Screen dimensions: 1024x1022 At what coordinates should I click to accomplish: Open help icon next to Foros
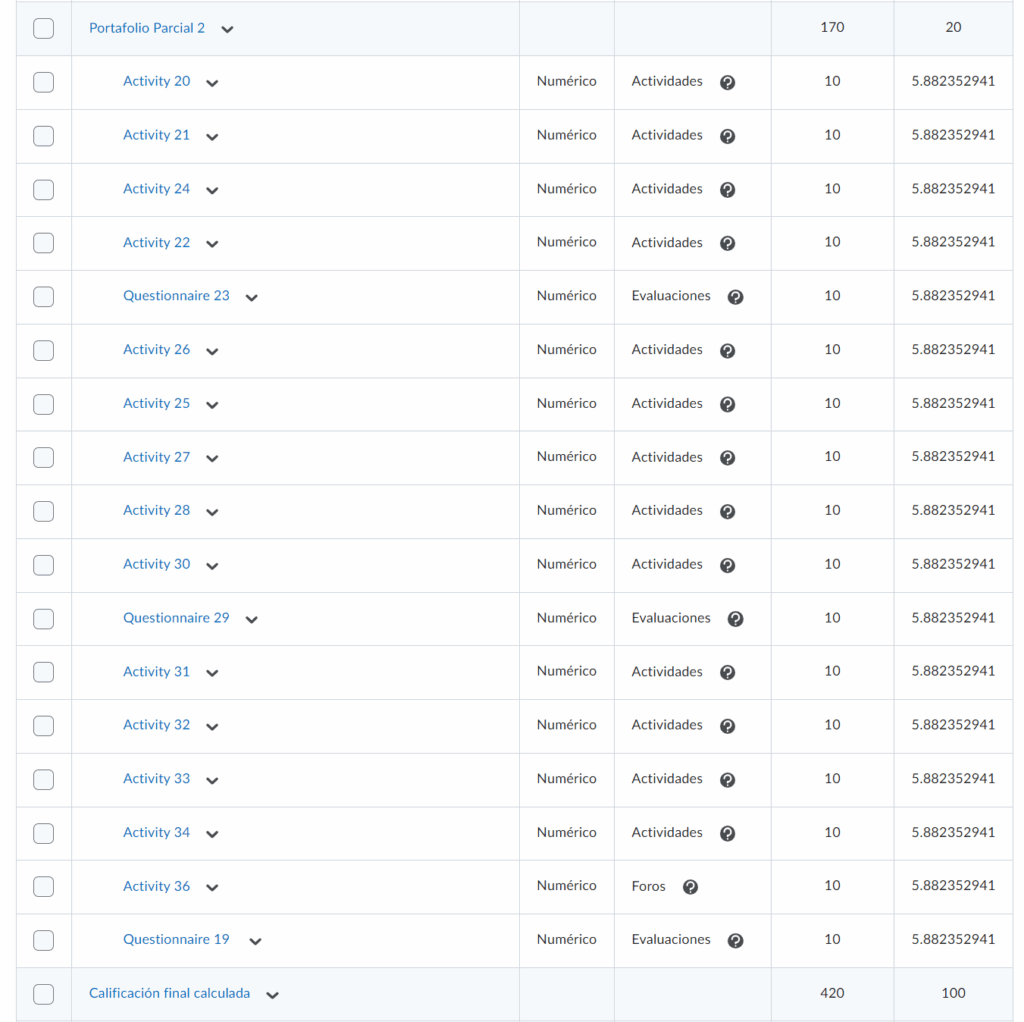coord(690,887)
